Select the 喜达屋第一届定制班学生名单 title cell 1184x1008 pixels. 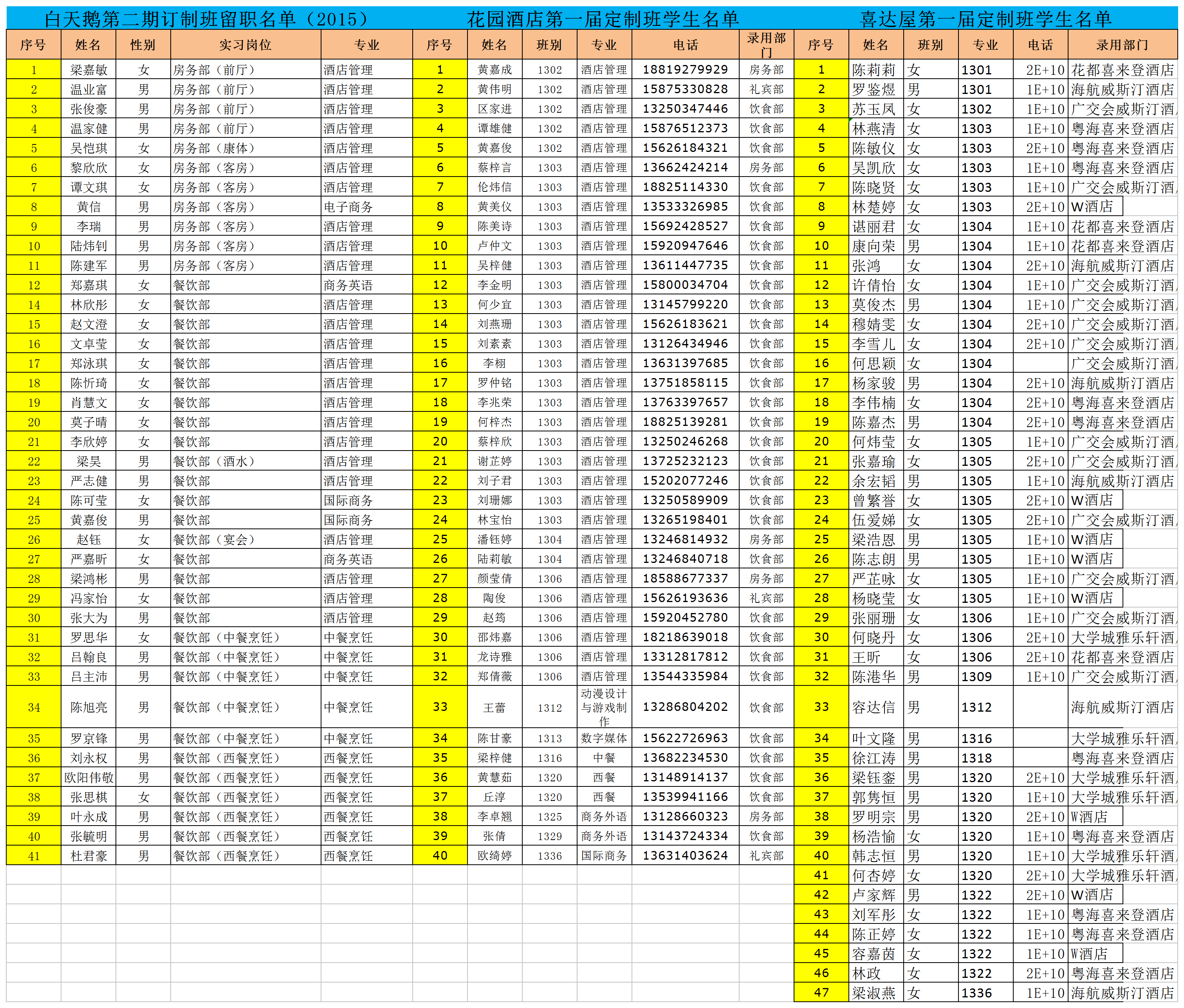[986, 19]
